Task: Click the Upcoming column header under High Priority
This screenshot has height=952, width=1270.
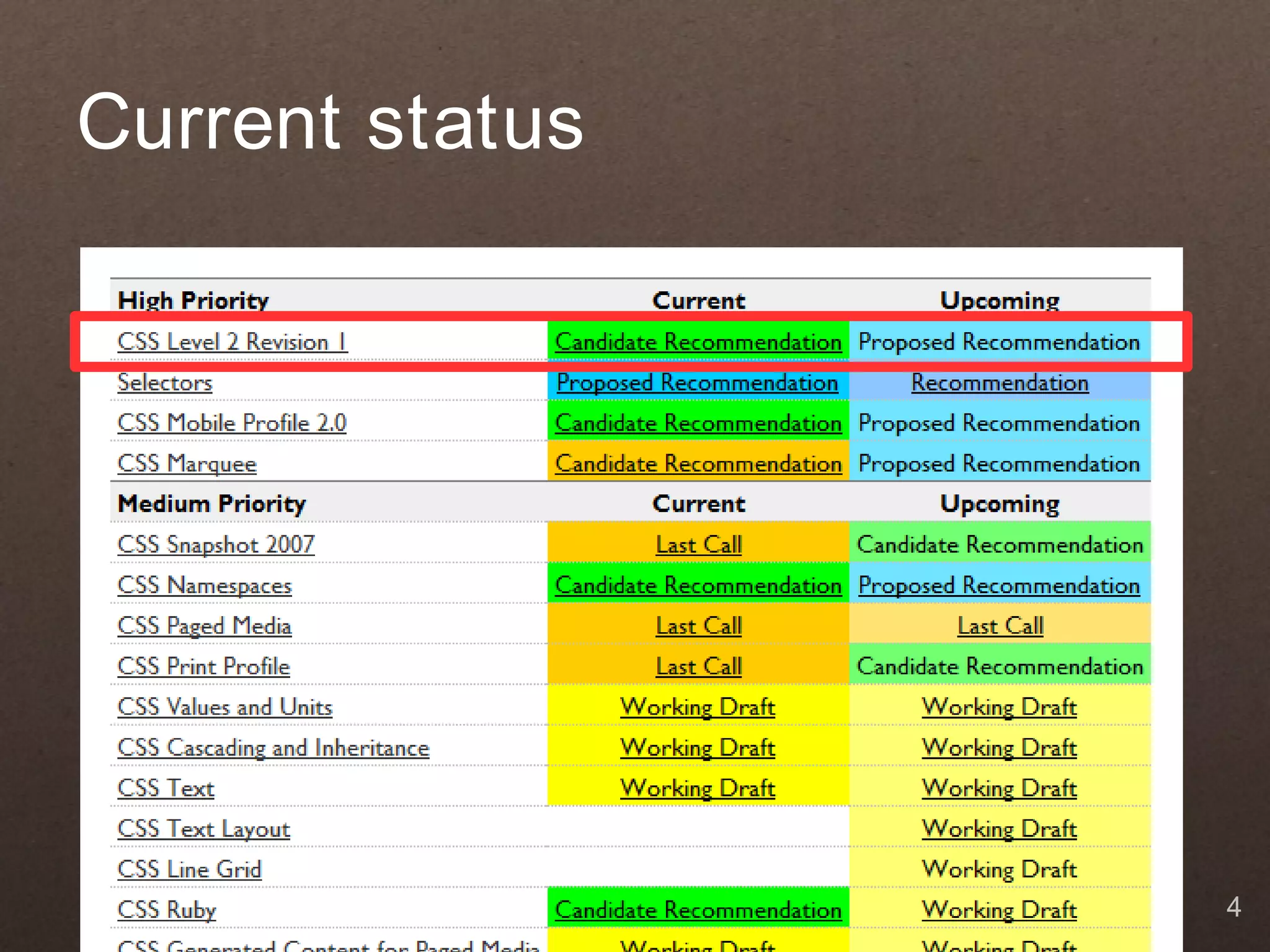Action: pyautogui.click(x=1000, y=301)
